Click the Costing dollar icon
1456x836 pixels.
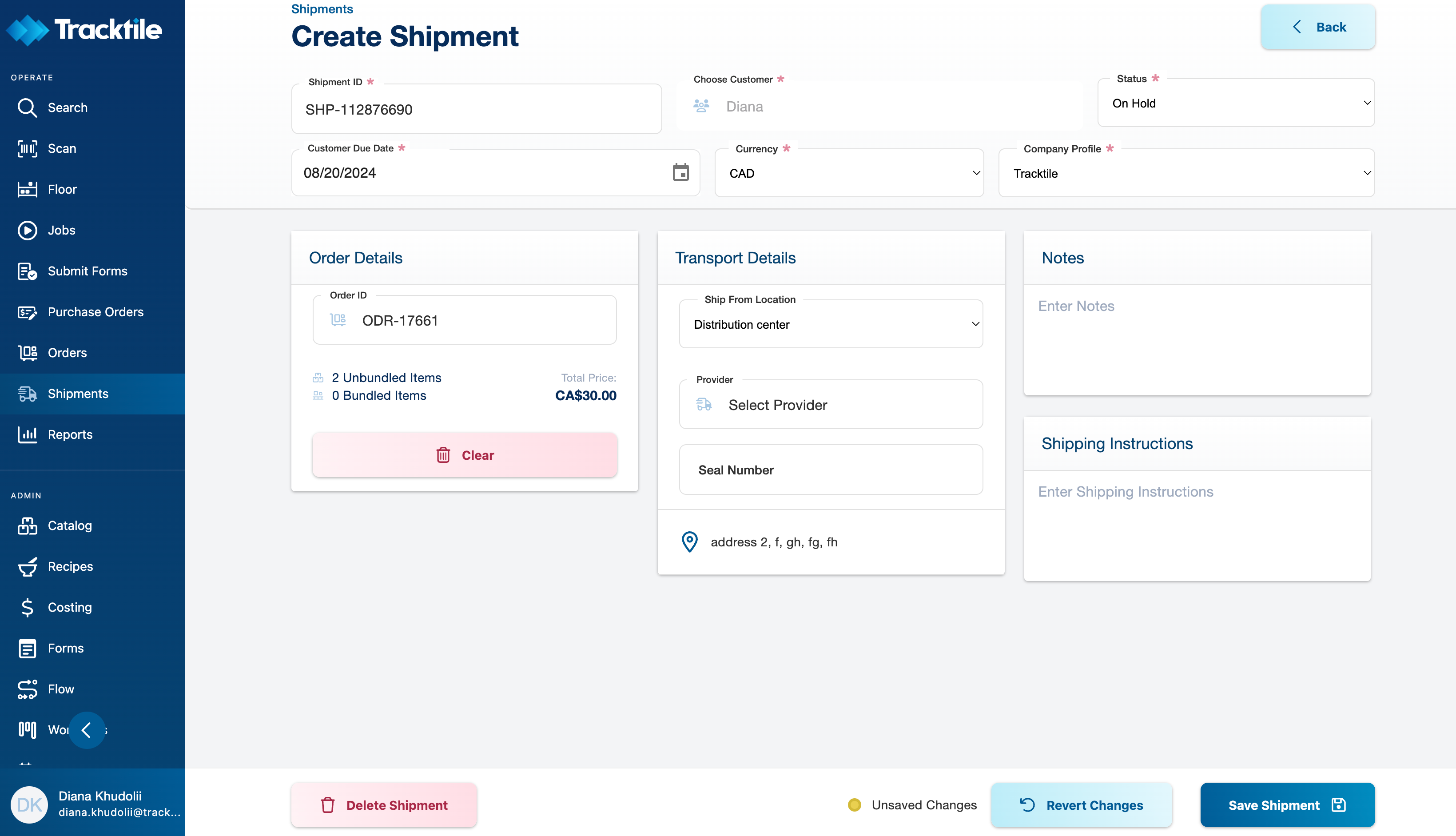coord(27,608)
